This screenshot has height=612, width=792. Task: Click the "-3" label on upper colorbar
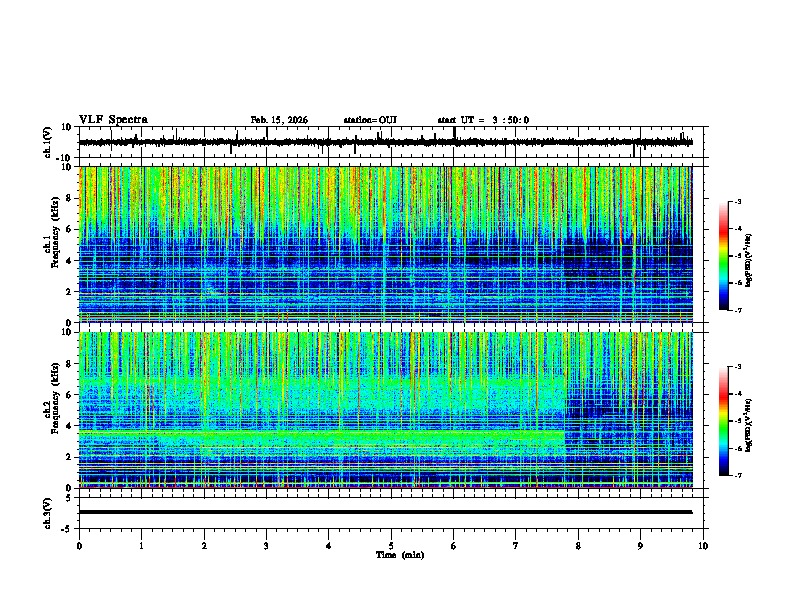coord(738,201)
